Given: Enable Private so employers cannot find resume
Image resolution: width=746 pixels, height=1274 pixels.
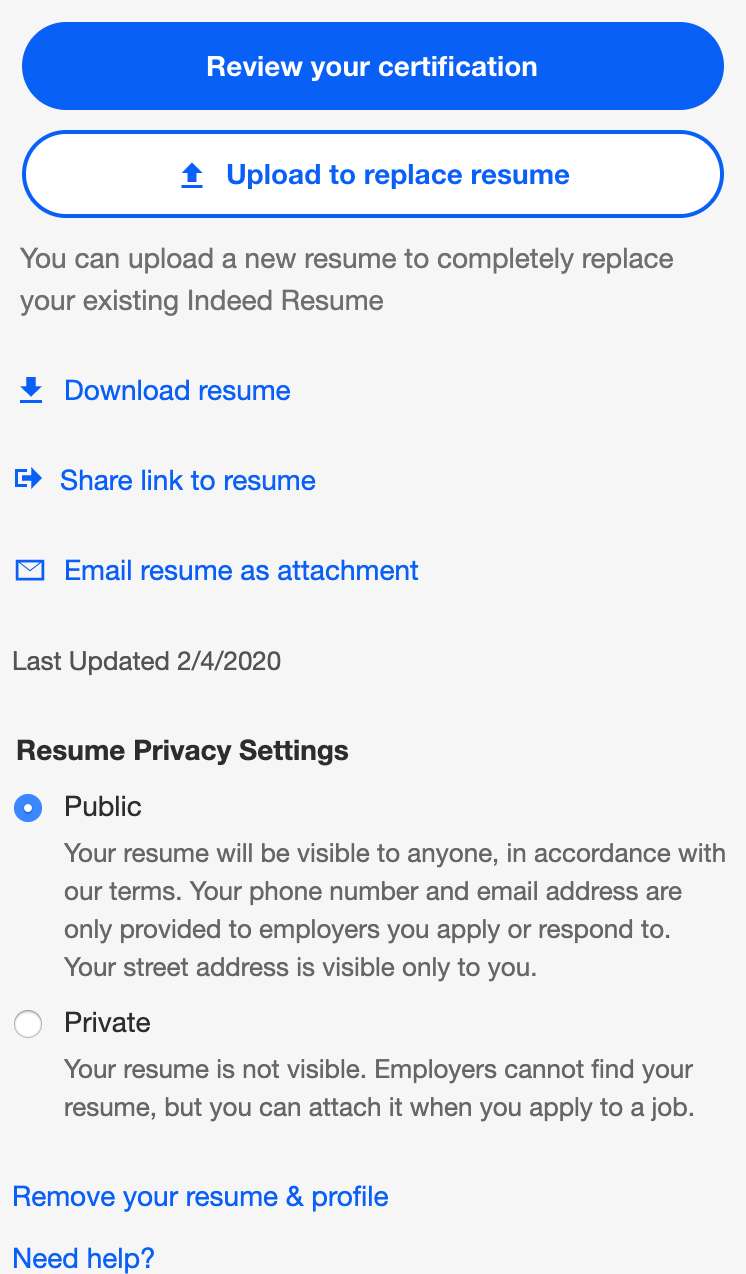Looking at the screenshot, I should click(28, 1023).
